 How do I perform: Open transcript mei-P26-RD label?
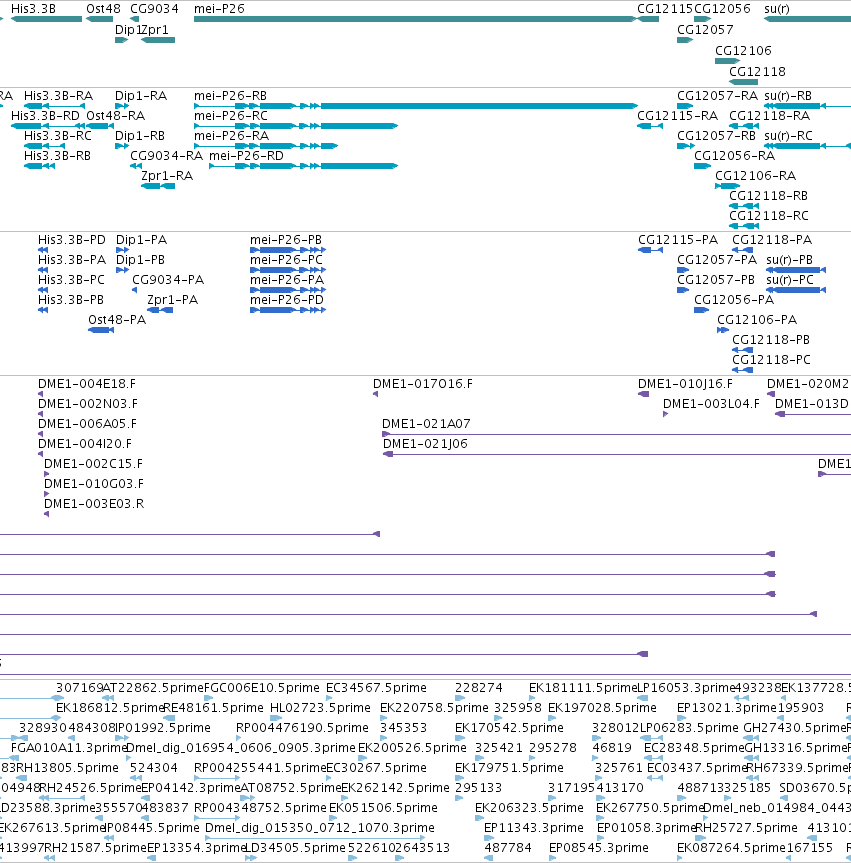point(246,156)
